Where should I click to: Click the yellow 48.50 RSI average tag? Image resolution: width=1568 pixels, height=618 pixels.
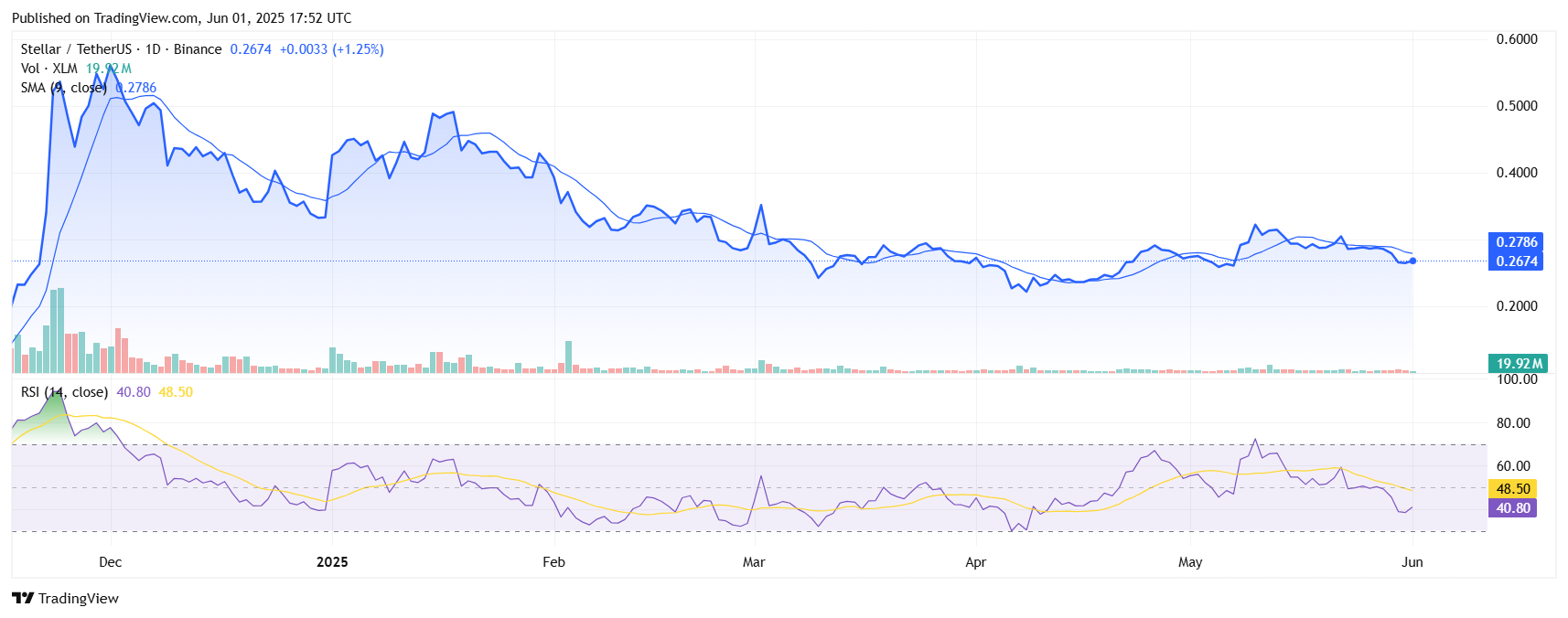[x=1512, y=489]
